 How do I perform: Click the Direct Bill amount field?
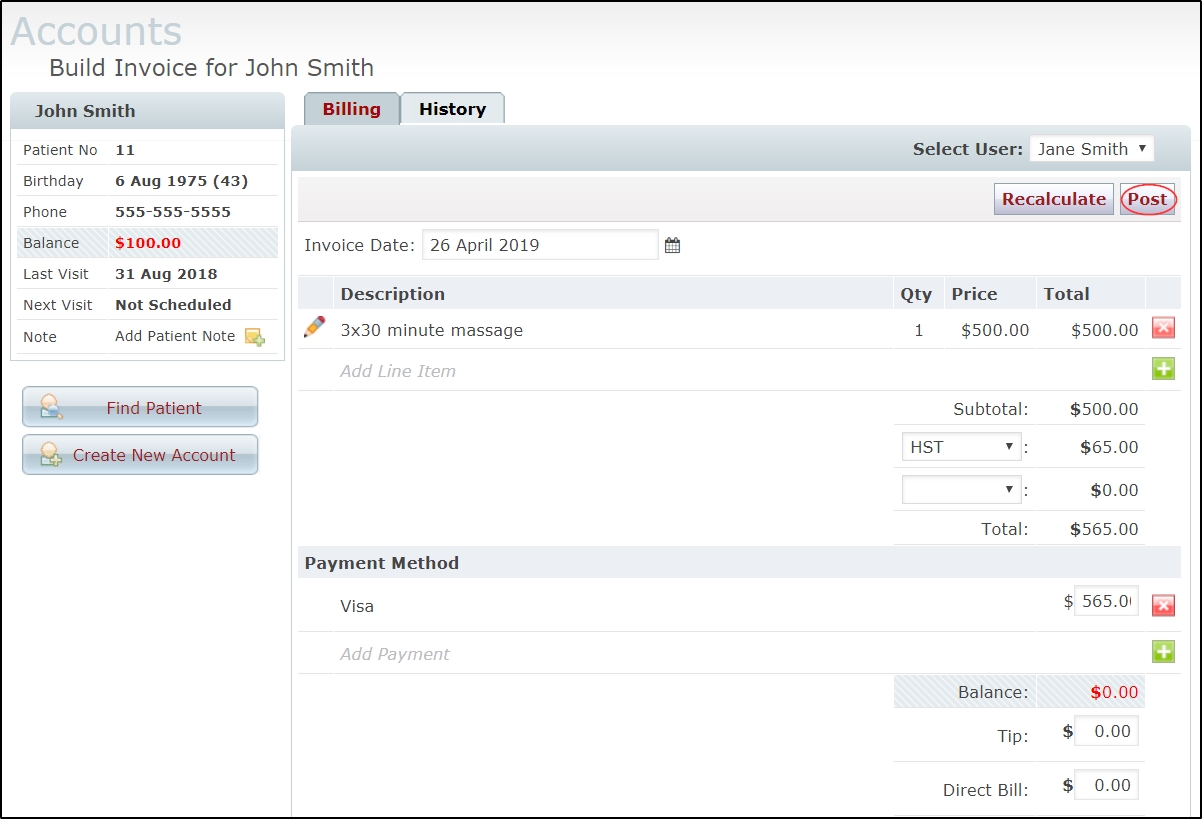tap(1106, 785)
